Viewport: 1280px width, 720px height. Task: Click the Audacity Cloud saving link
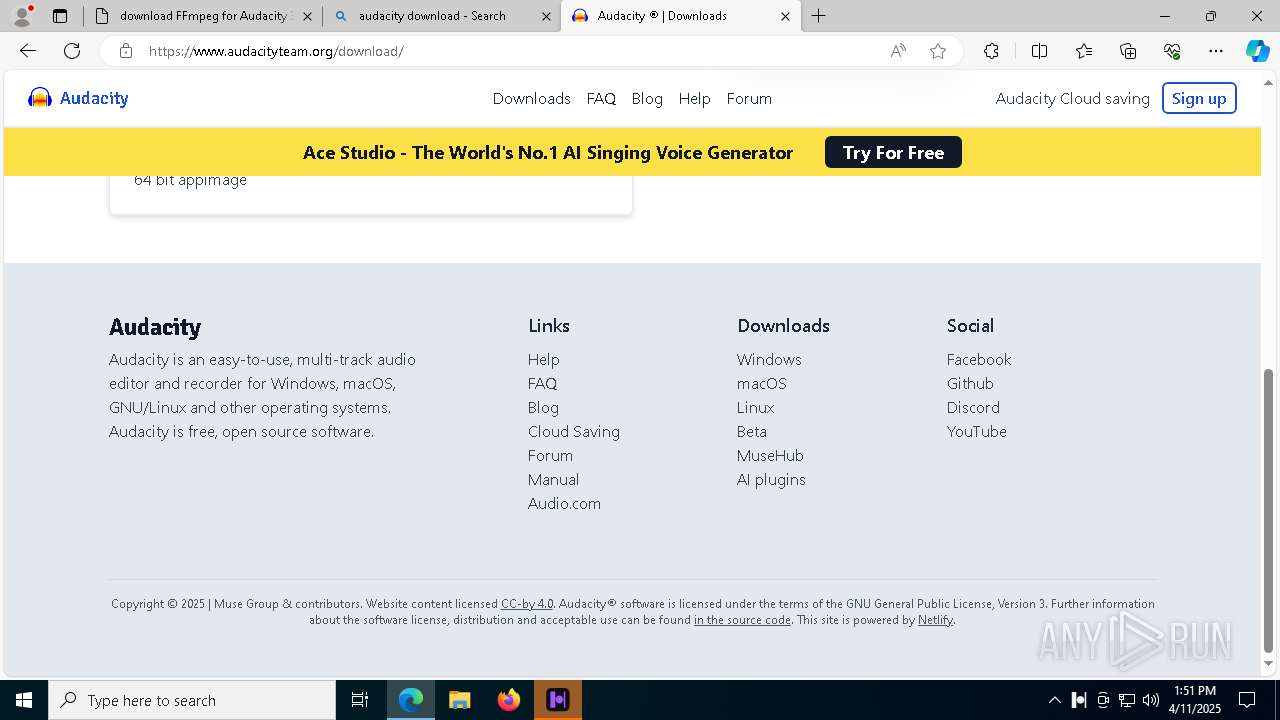tap(1072, 98)
